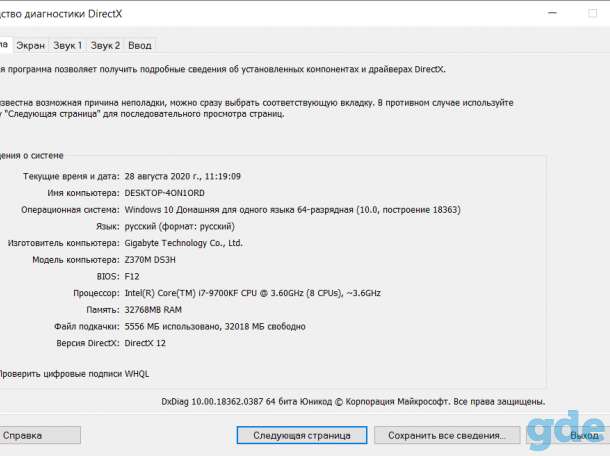Select processor value Intel Core i7-9700KF
This screenshot has width=610, height=456.
point(252,293)
